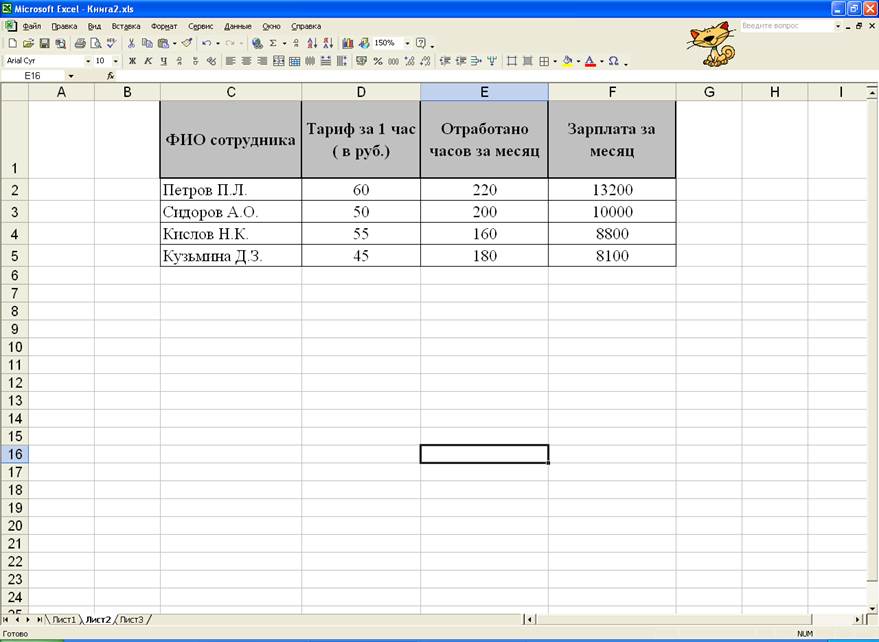
Task: Open the Arial Cyr font name dropdown
Action: [x=88, y=61]
